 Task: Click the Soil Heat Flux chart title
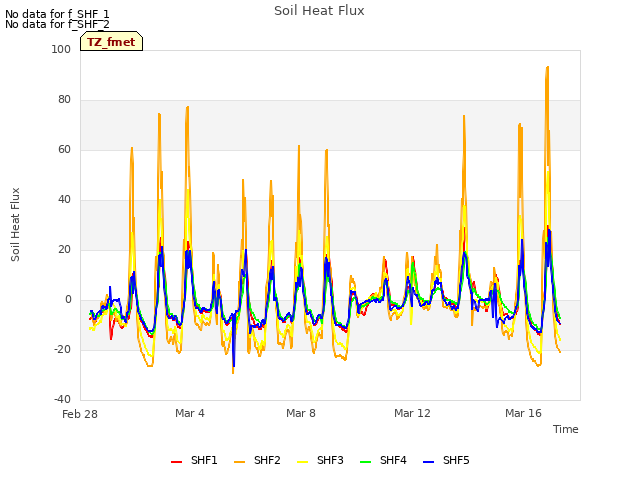click(x=319, y=11)
